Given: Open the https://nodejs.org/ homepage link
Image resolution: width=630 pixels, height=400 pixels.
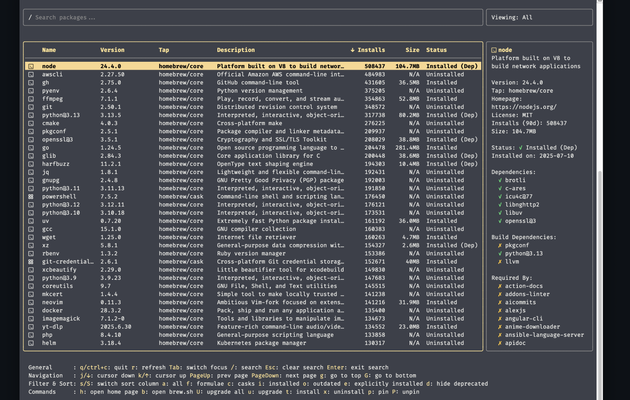Looking at the screenshot, I should pyautogui.click(x=524, y=107).
